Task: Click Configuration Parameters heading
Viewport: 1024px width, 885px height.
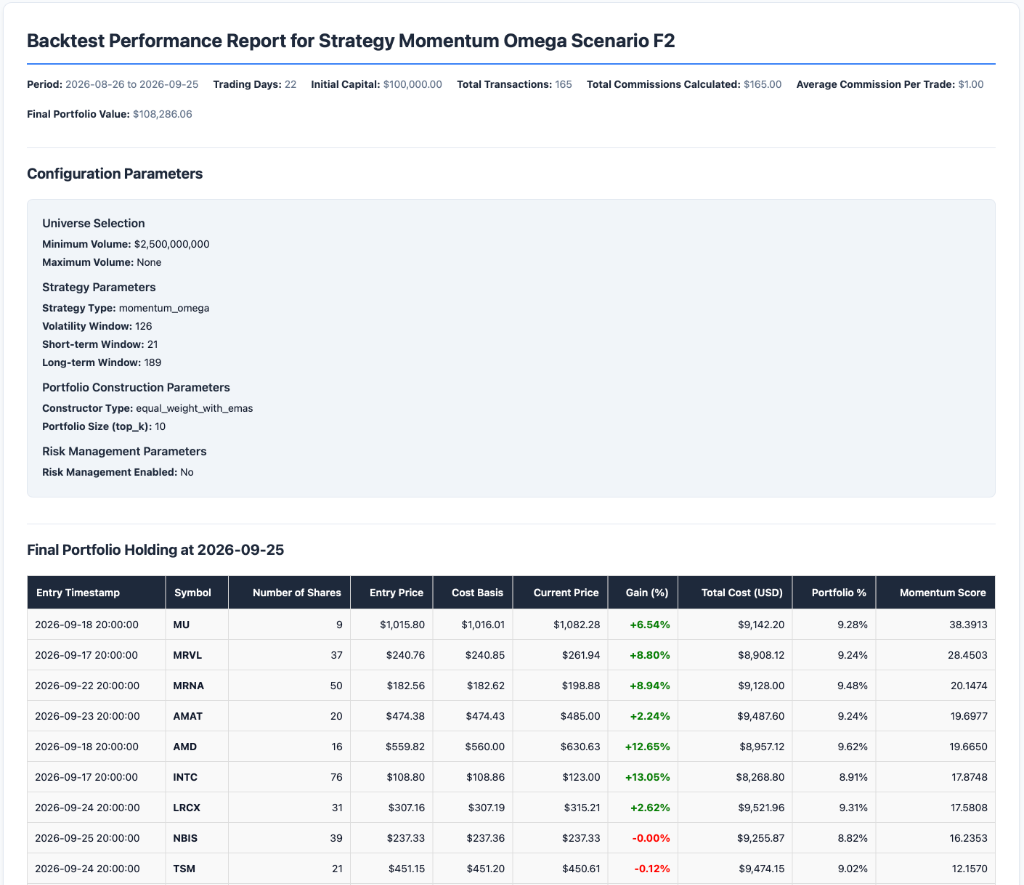Action: coord(115,174)
